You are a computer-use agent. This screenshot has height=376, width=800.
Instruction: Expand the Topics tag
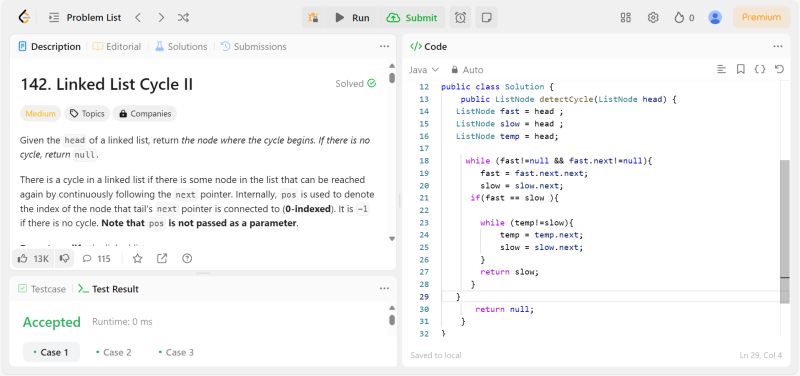pos(87,114)
